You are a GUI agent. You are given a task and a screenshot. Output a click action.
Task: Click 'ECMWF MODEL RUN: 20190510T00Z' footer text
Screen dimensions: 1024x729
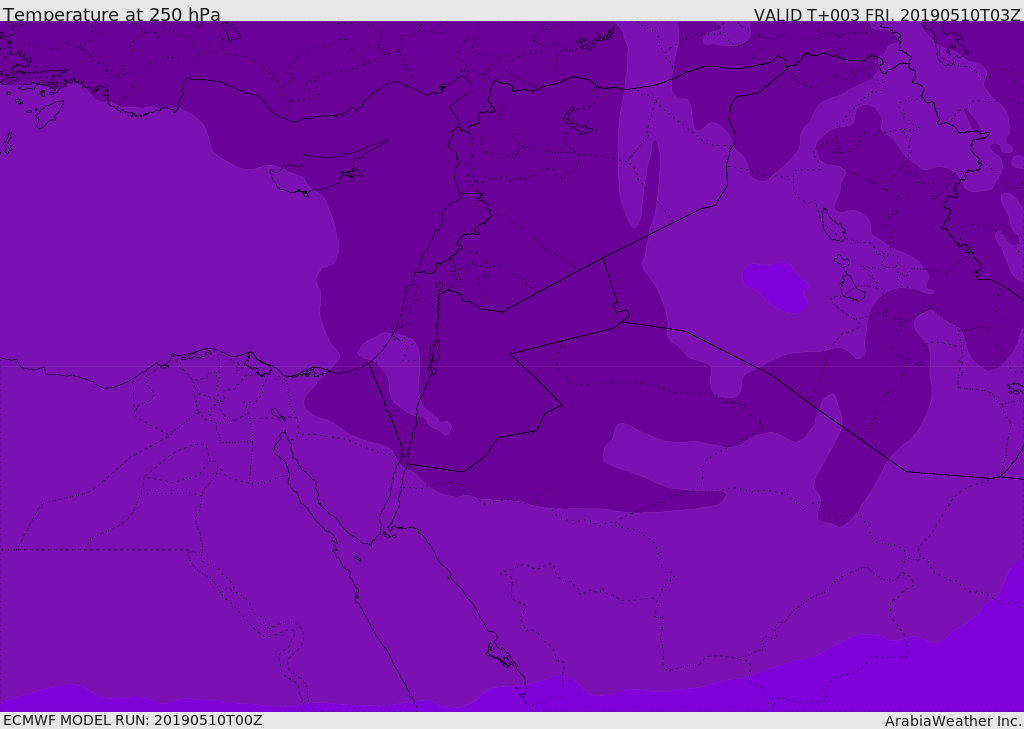pos(133,721)
